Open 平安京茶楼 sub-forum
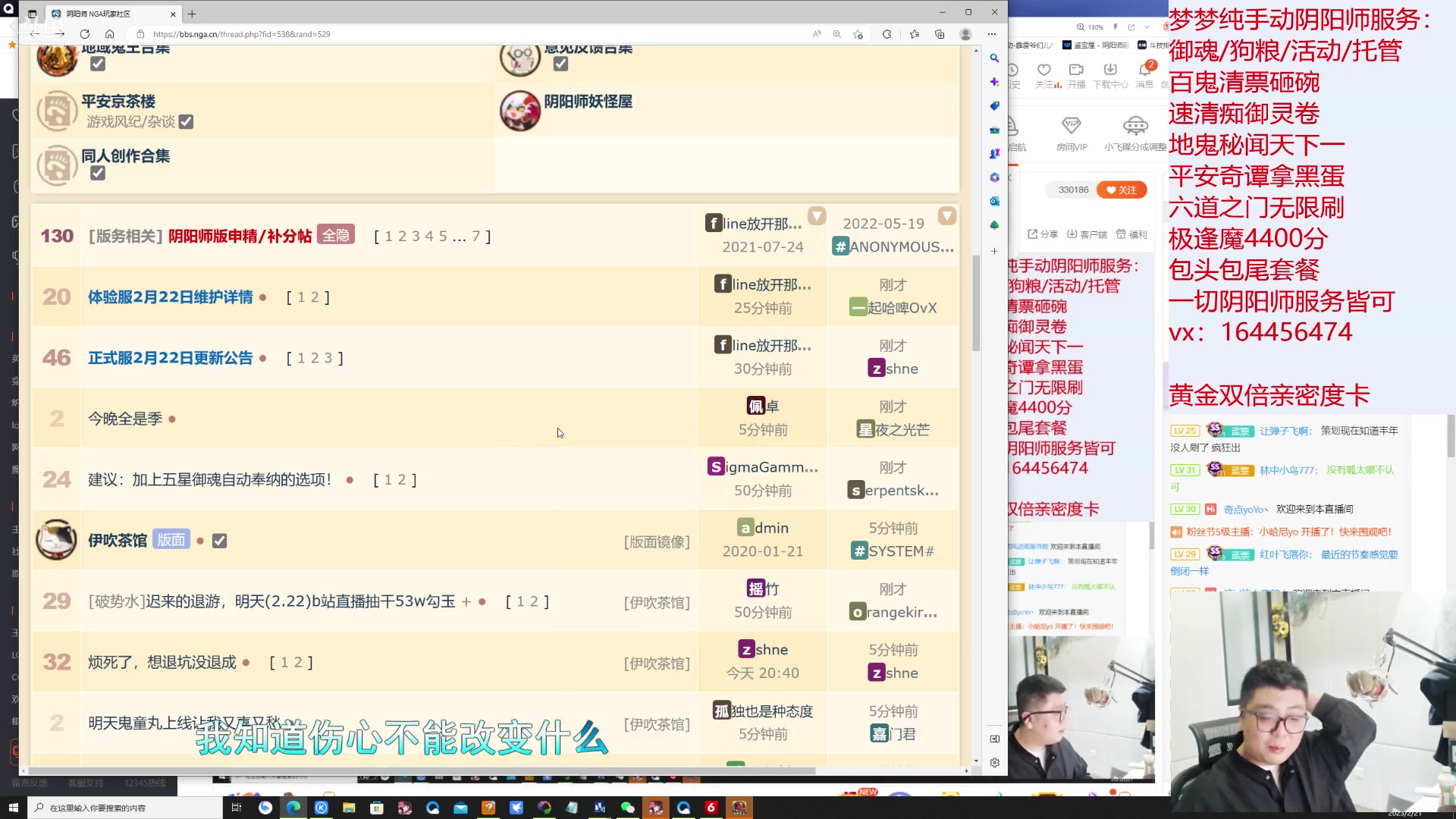 [118, 102]
